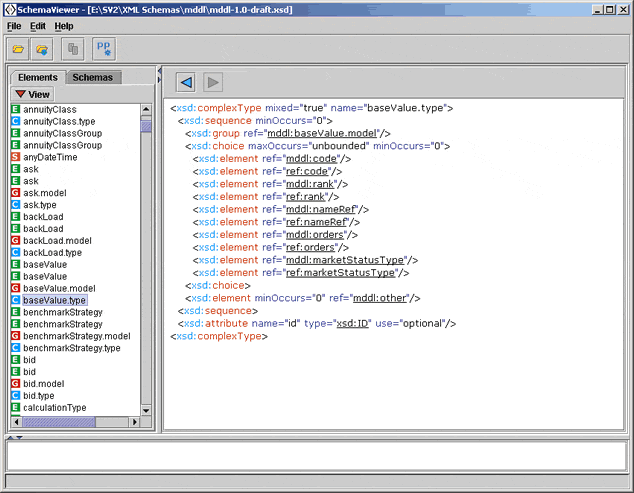
Task: Click the G icon beside backLoad.model
Action: pyautogui.click(x=16, y=240)
